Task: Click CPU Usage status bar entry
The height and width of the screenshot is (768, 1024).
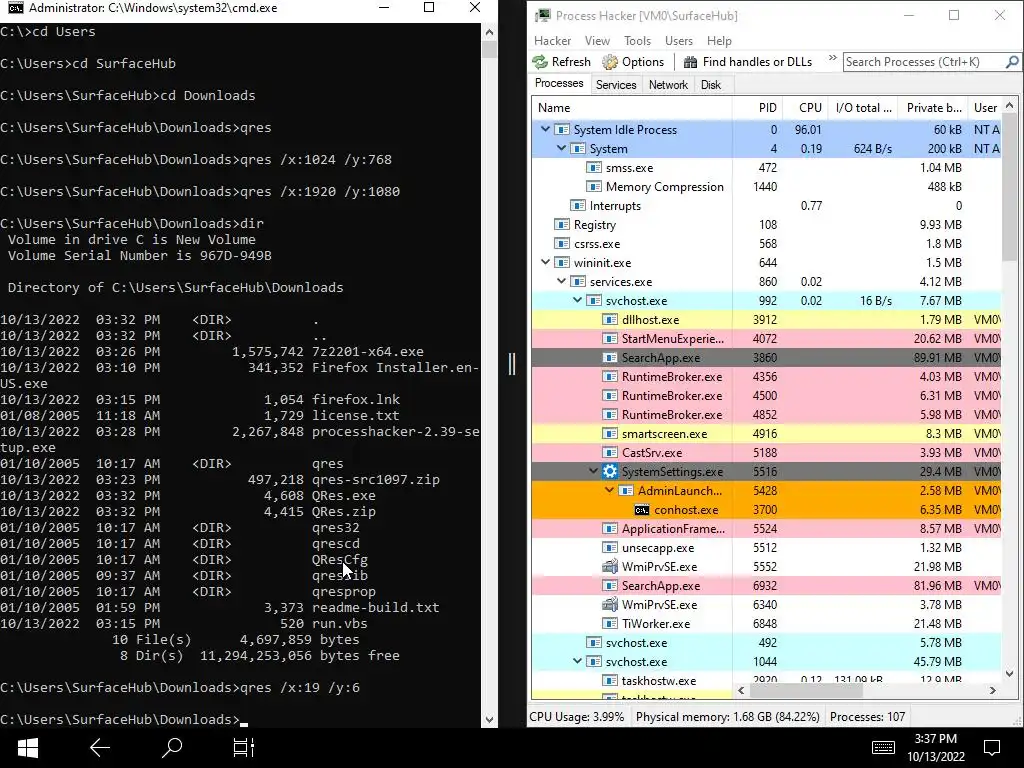Action: (577, 717)
